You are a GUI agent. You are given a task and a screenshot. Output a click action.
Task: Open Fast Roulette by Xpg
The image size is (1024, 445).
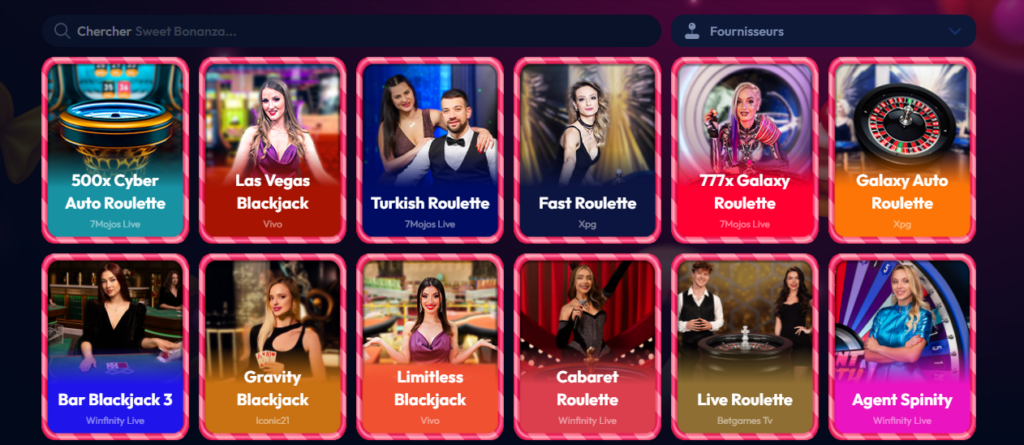coord(587,150)
